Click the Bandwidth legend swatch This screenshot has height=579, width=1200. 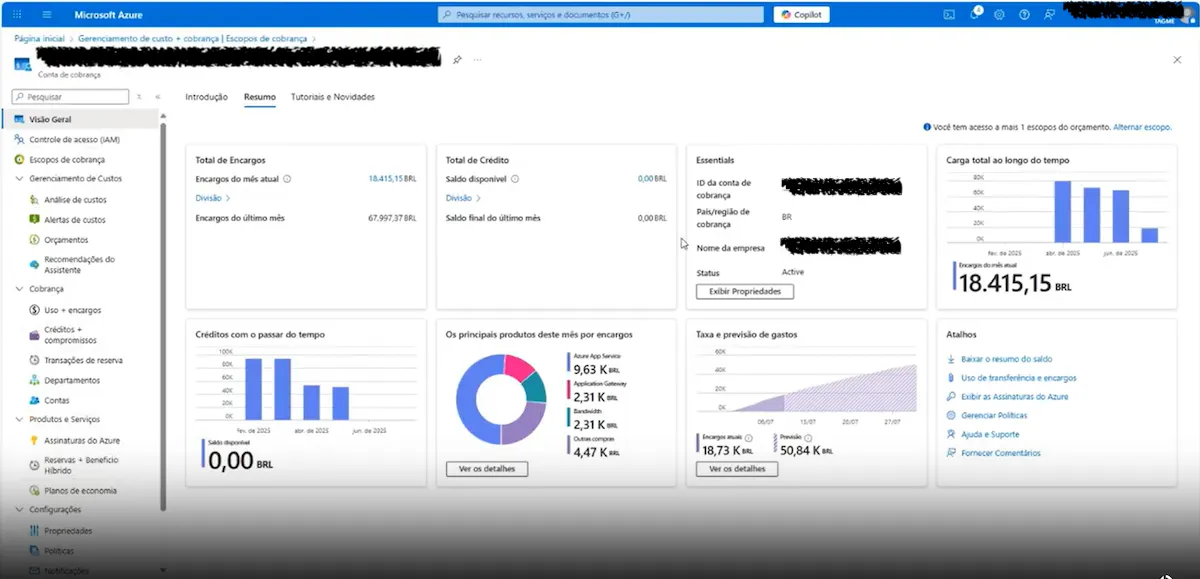[569, 418]
